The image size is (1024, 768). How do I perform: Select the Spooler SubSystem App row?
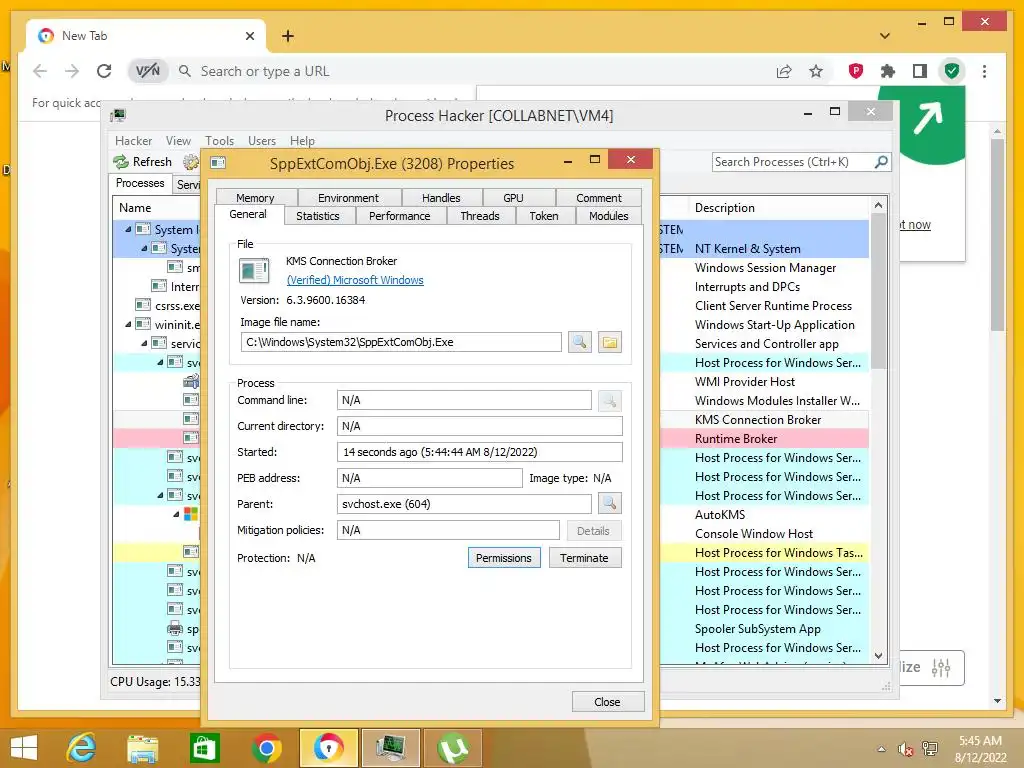pos(764,629)
